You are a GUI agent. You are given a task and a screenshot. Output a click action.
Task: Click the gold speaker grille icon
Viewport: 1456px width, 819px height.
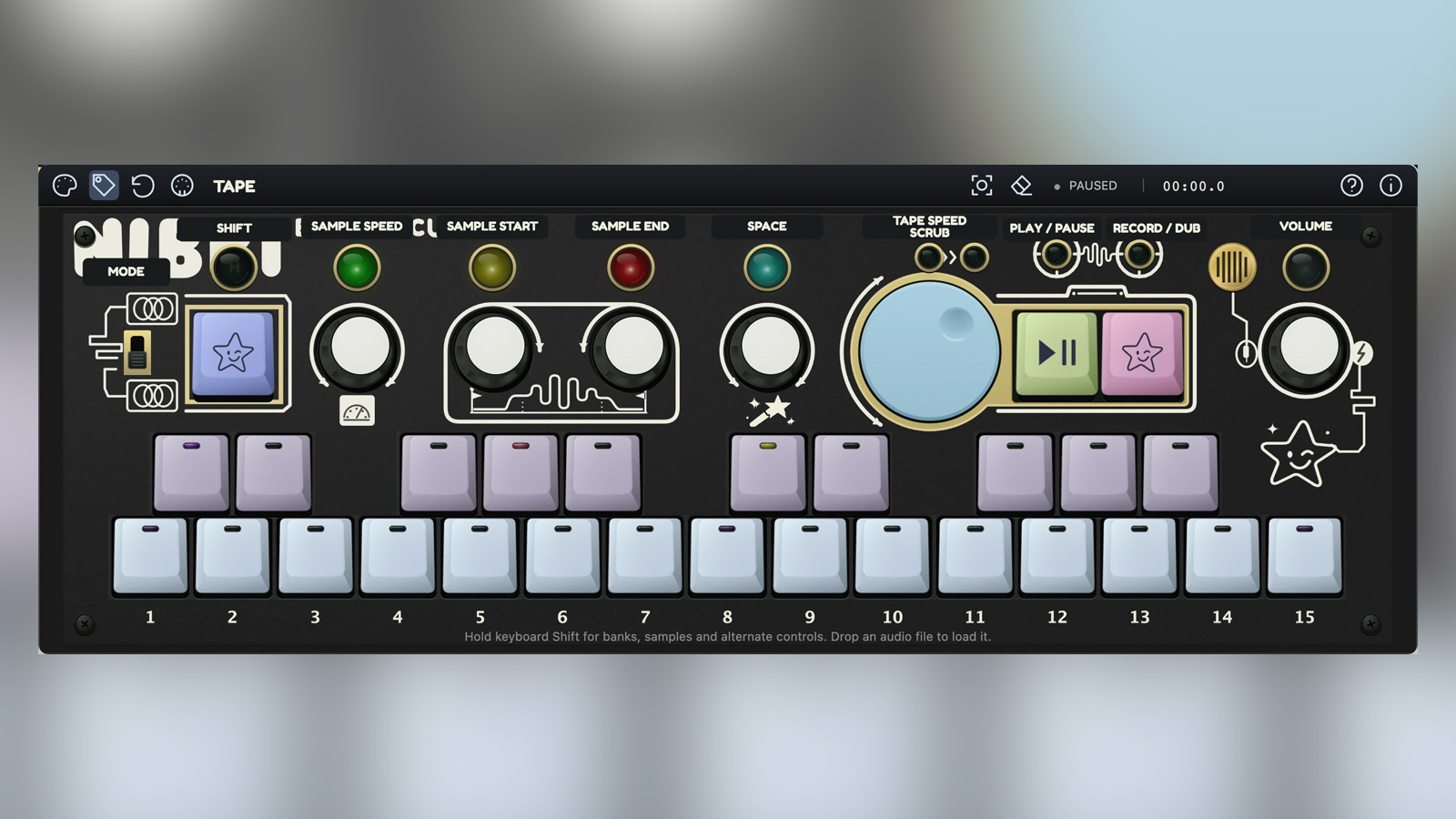(1232, 268)
